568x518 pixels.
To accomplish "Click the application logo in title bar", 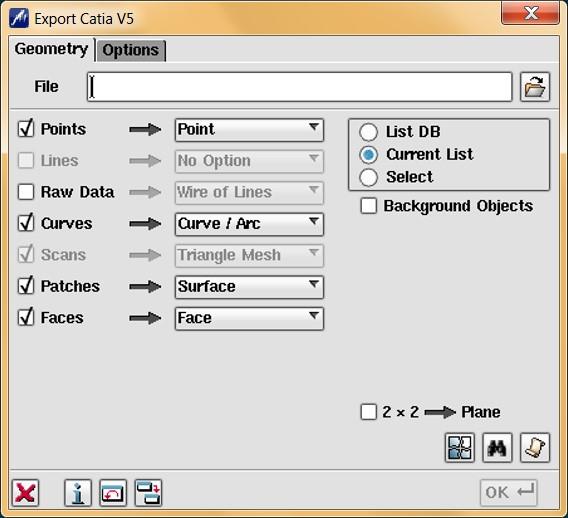I will (19, 18).
